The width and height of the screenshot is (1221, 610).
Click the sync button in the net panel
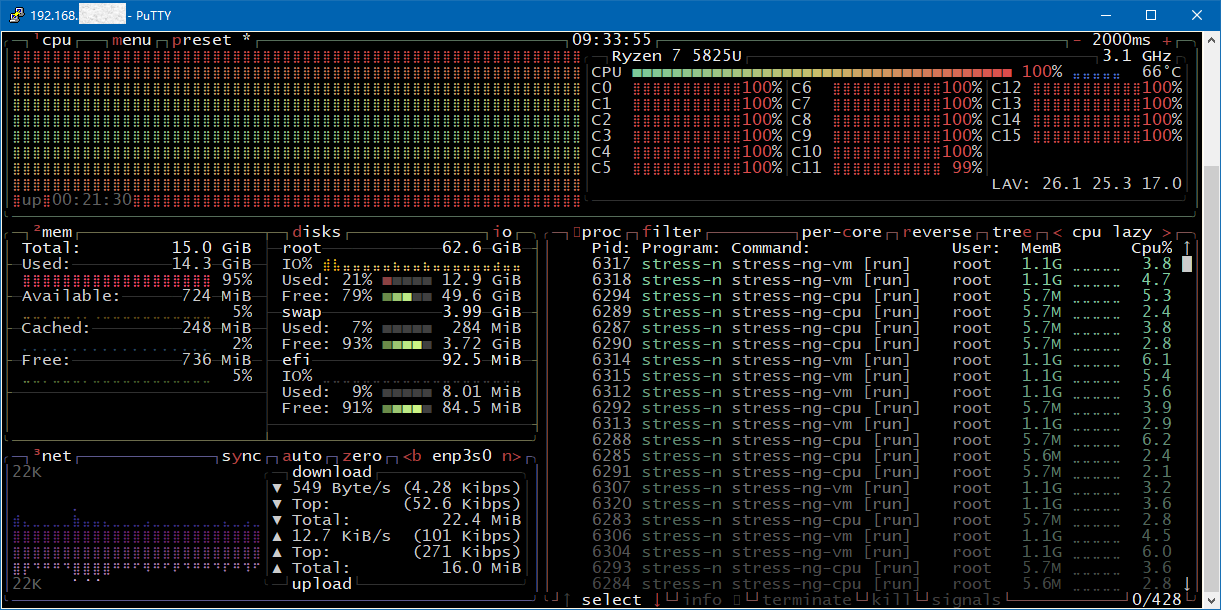241,456
